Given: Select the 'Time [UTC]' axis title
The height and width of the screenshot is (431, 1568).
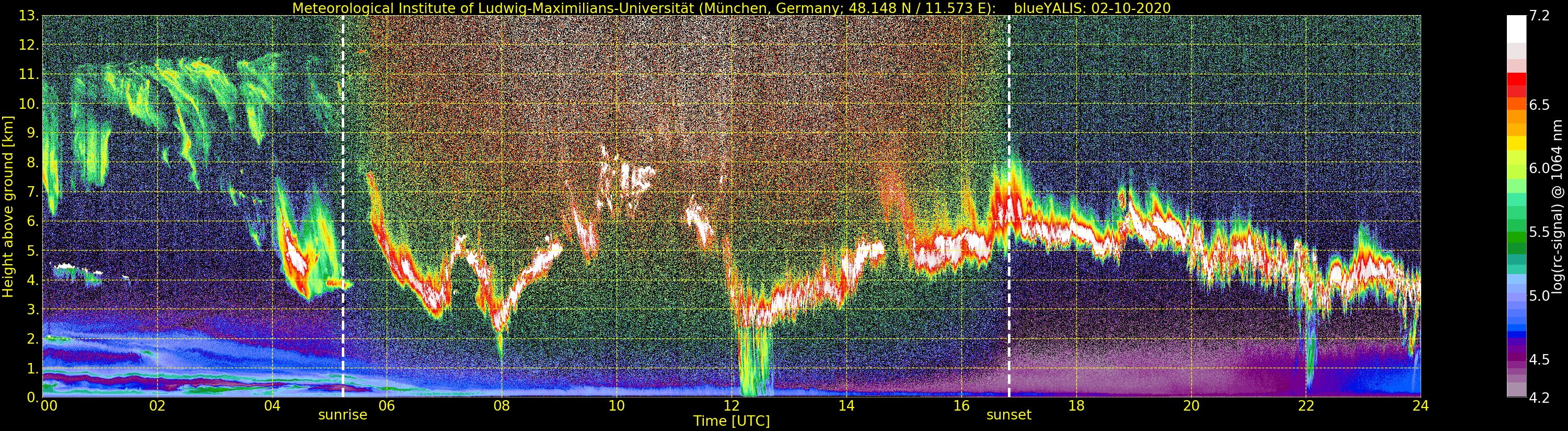Looking at the screenshot, I should [731, 421].
